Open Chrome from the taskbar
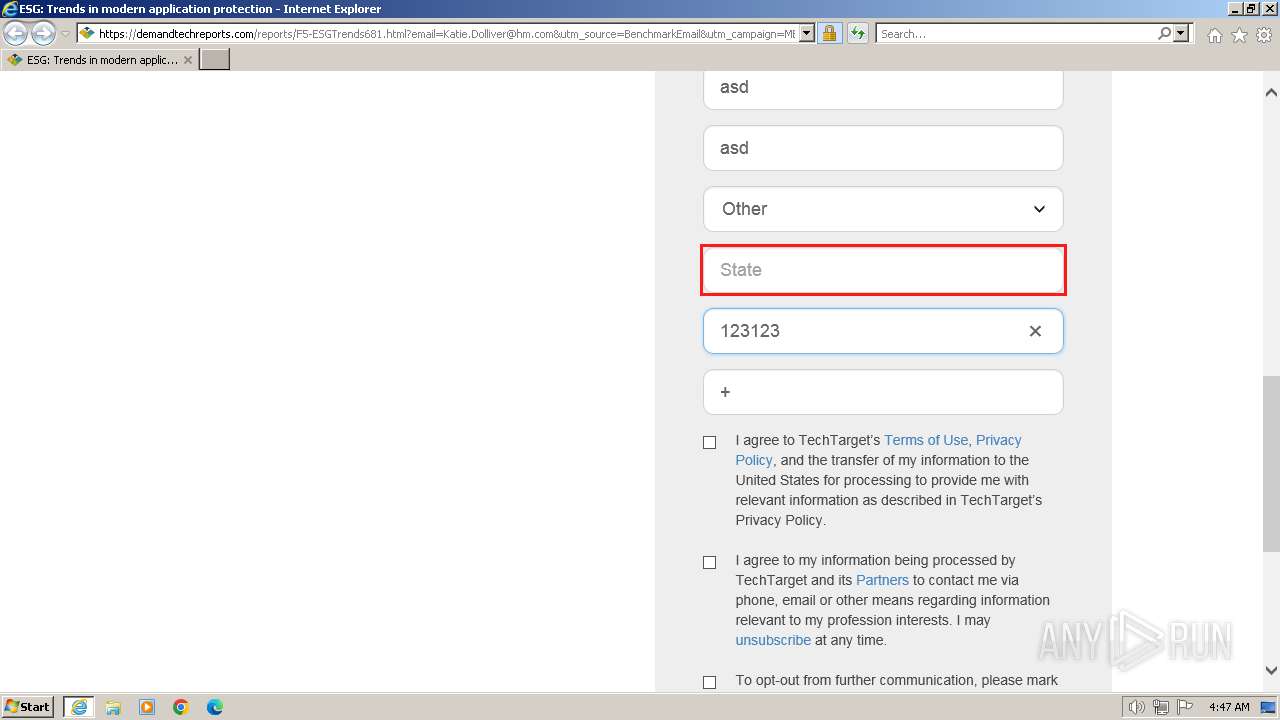Image resolution: width=1280 pixels, height=720 pixels. 181,707
